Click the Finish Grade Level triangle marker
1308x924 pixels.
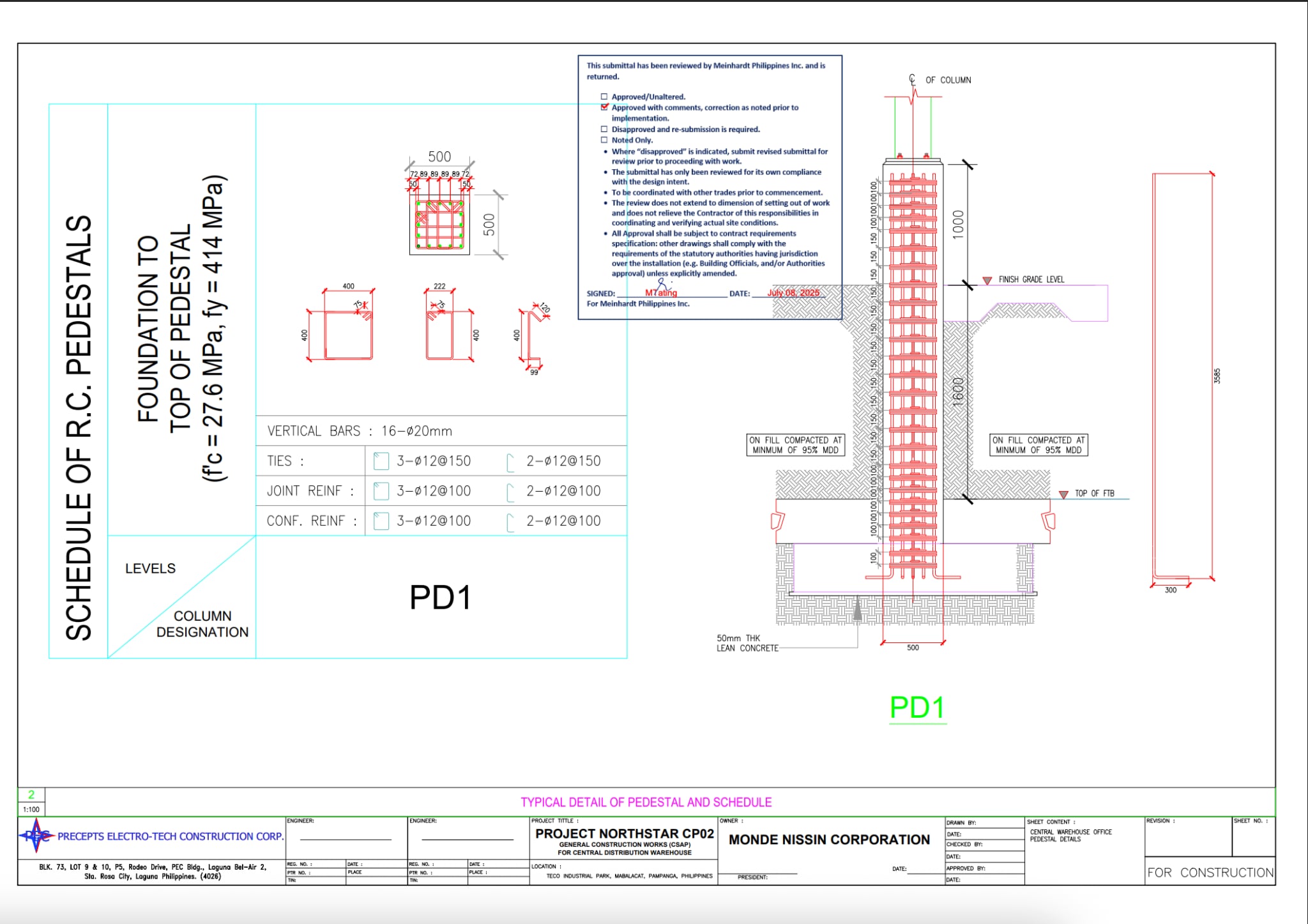(987, 280)
